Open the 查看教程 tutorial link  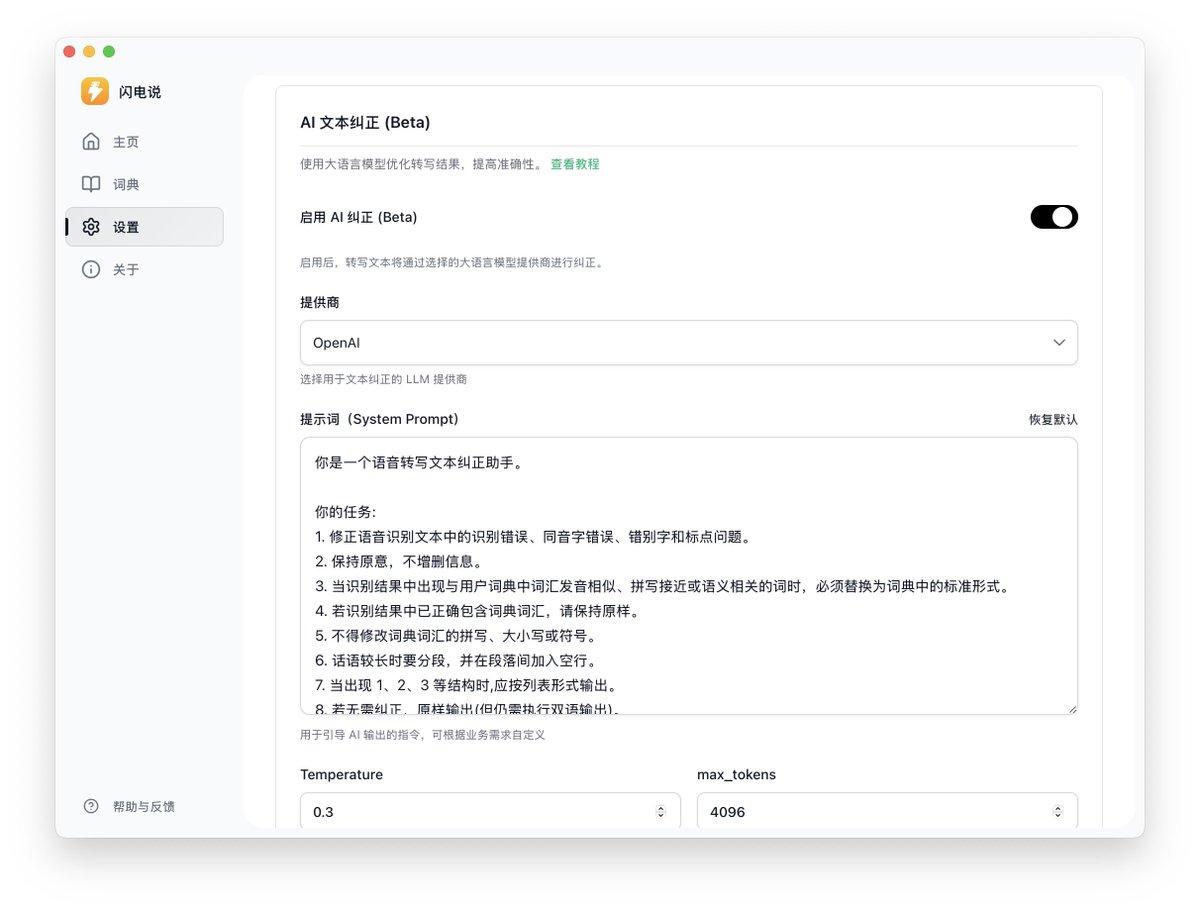(574, 163)
